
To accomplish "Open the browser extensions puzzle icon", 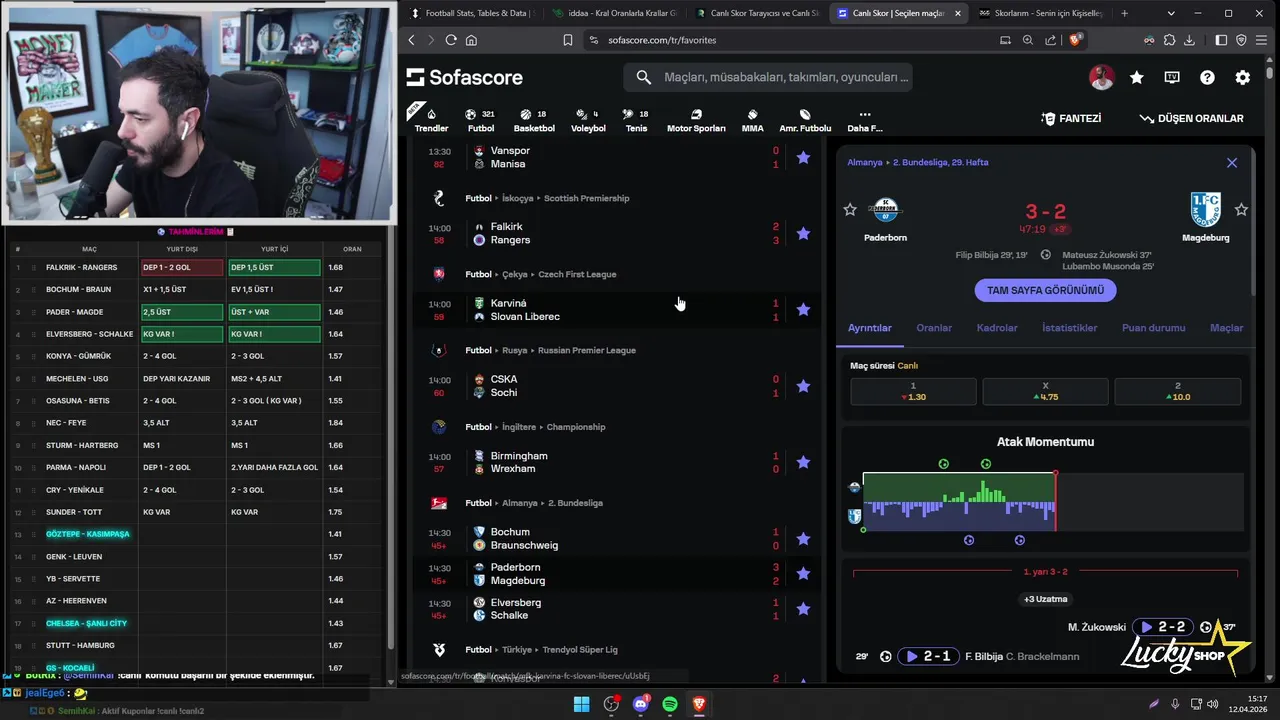I will coord(1169,40).
